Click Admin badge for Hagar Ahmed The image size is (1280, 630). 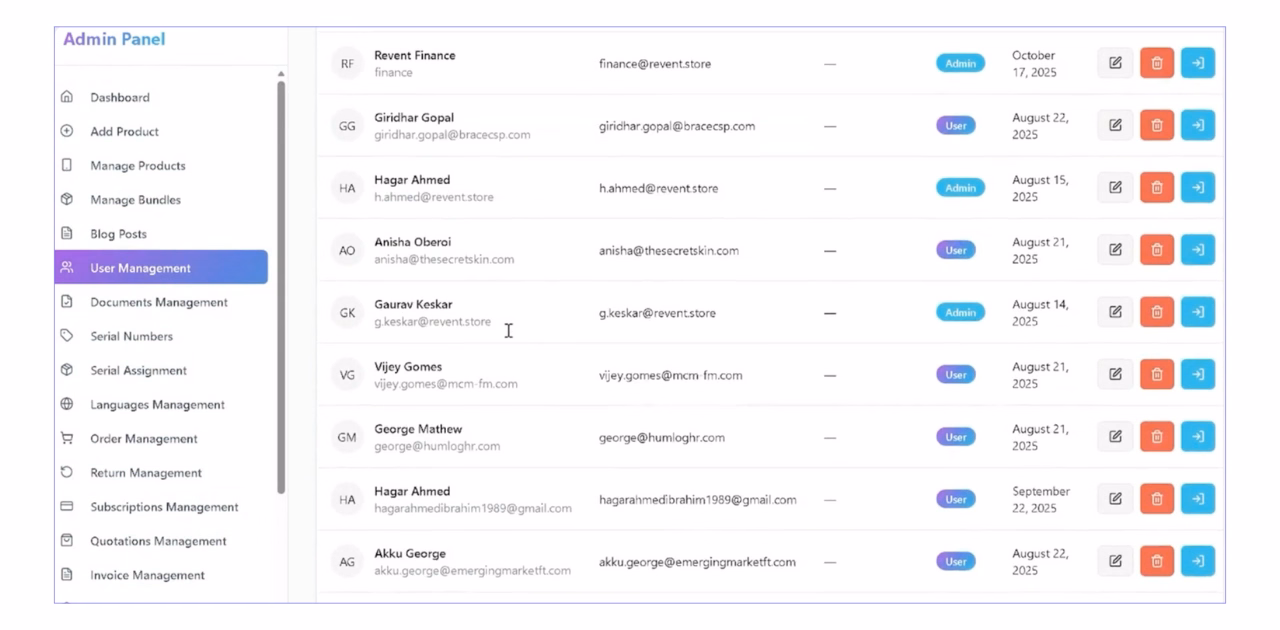point(960,188)
